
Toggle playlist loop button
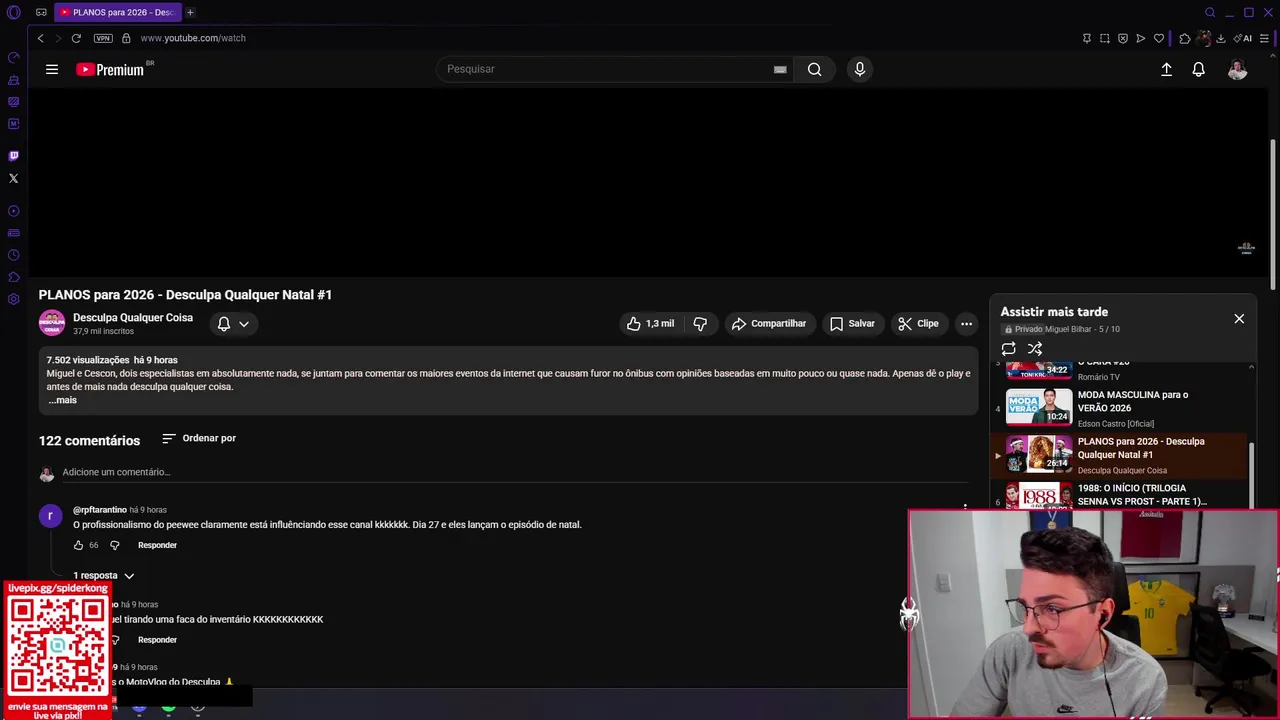point(1008,349)
